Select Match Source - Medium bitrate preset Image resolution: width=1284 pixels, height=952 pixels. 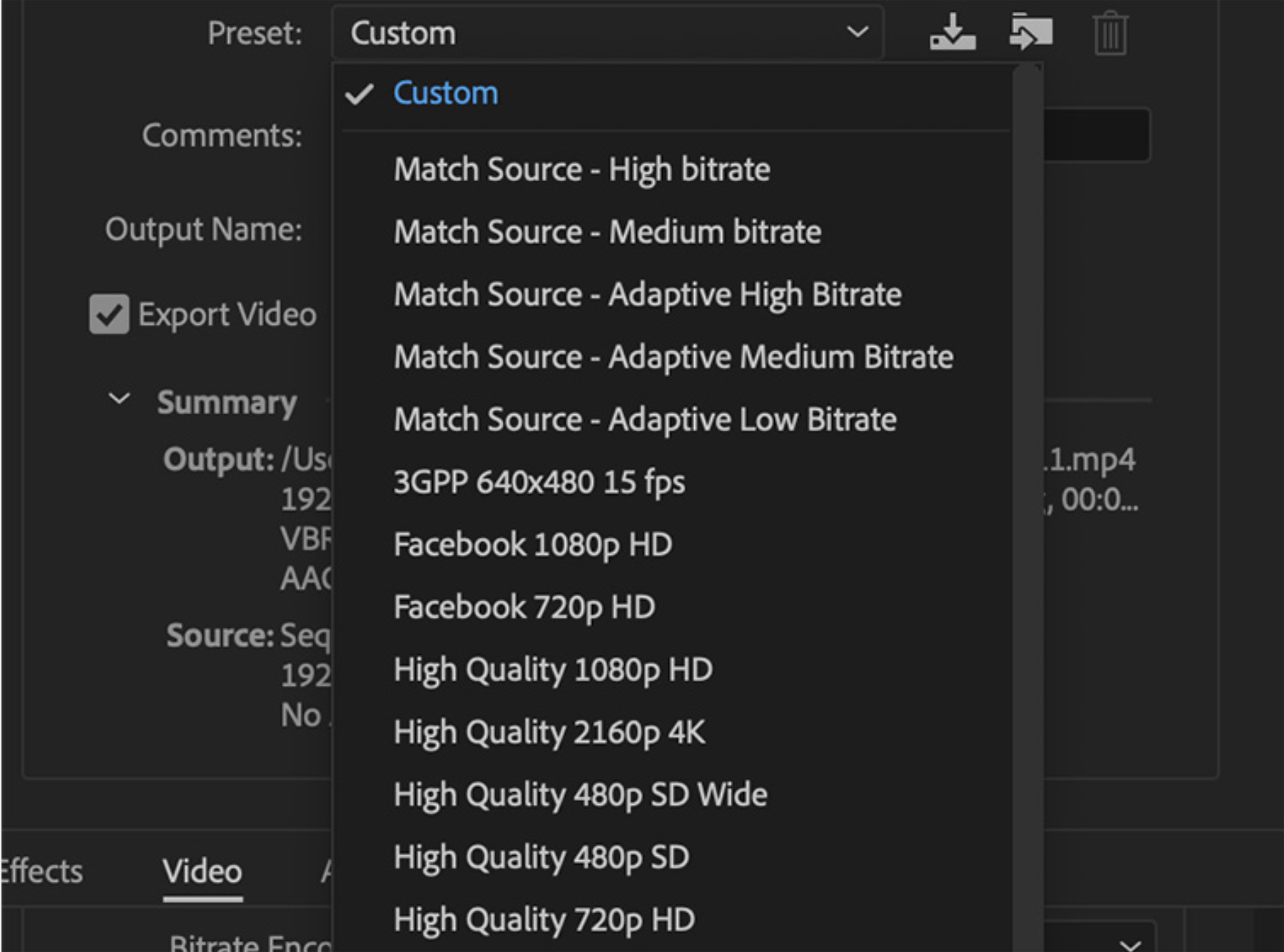(608, 232)
